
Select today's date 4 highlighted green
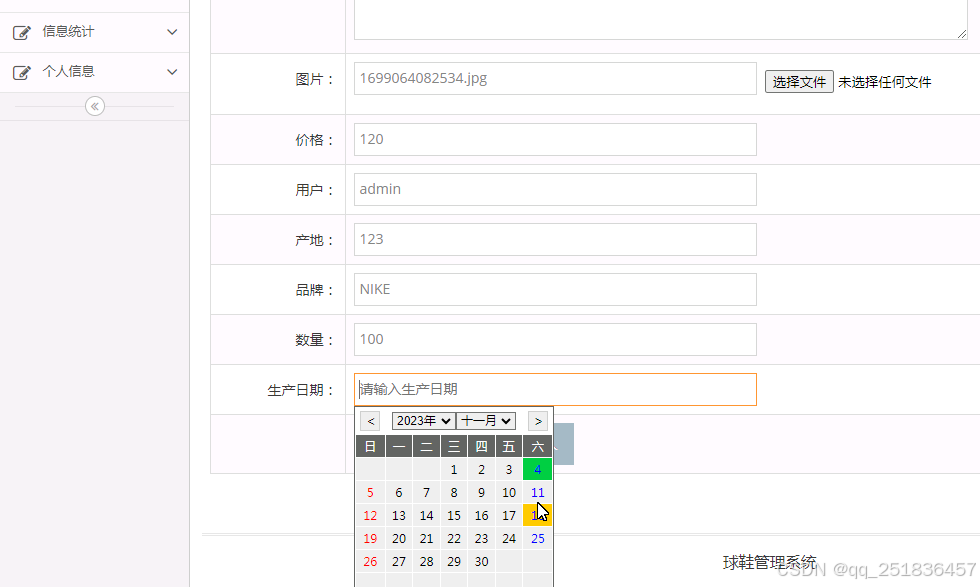tap(538, 469)
